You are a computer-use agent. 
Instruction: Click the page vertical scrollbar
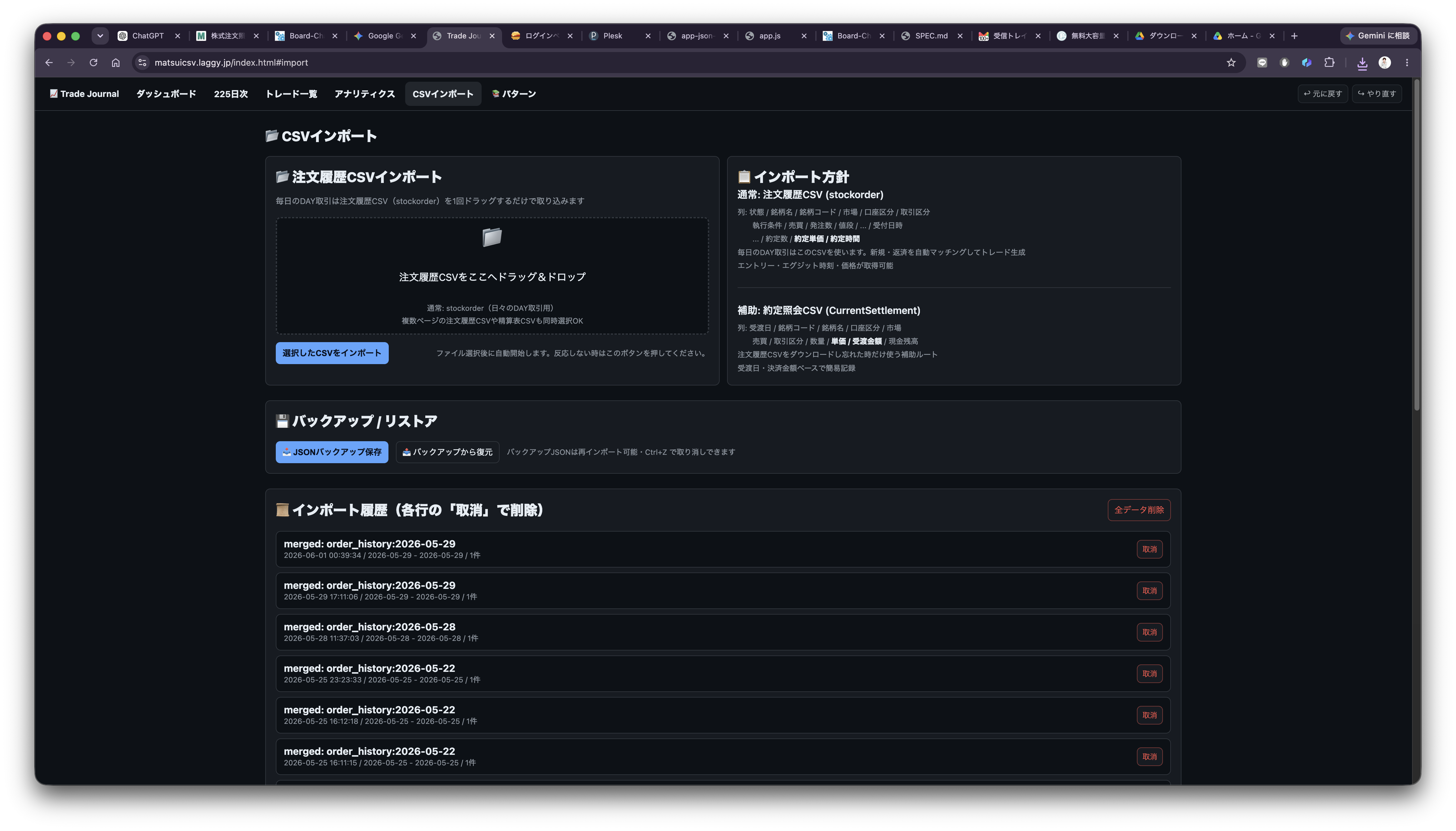tap(1417, 246)
